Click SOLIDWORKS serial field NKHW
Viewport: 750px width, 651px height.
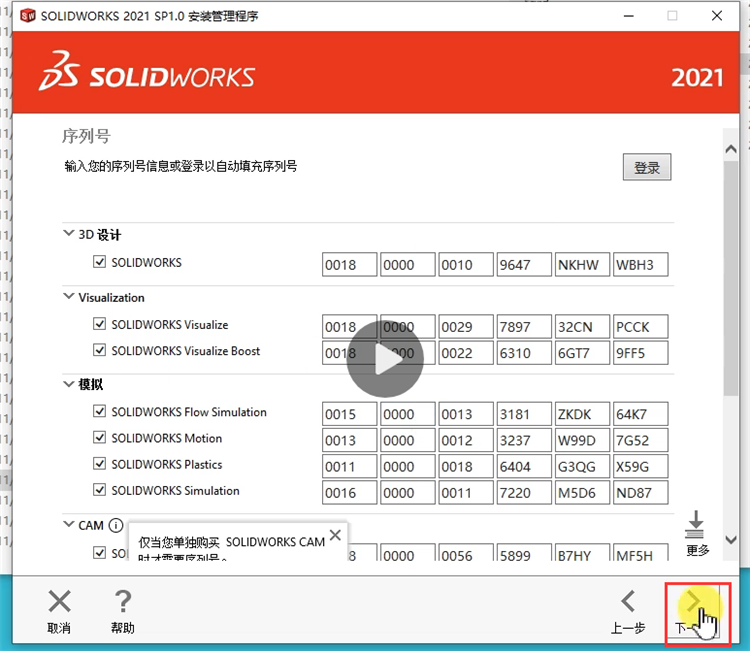pos(582,265)
